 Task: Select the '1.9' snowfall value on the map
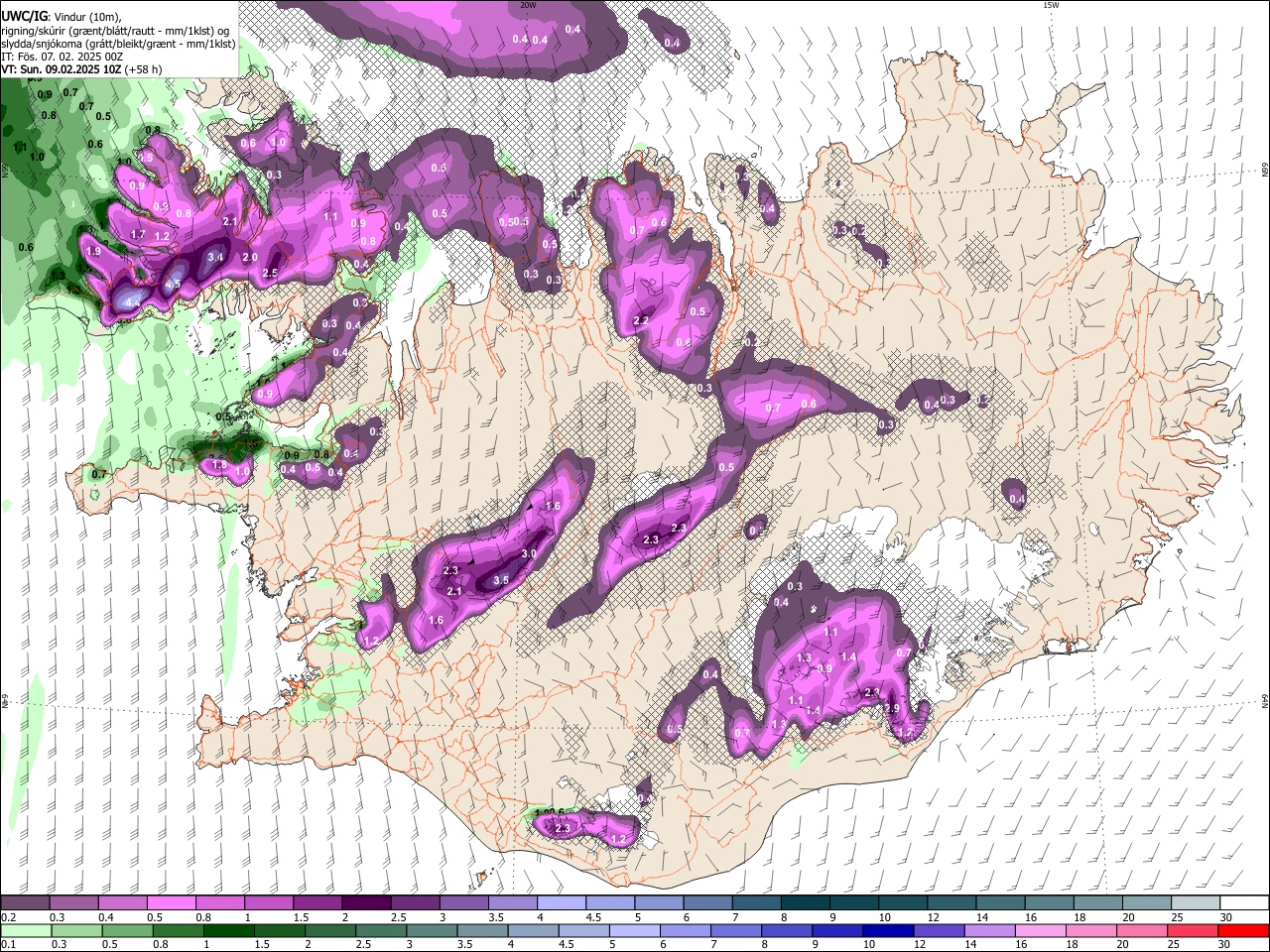click(x=94, y=252)
